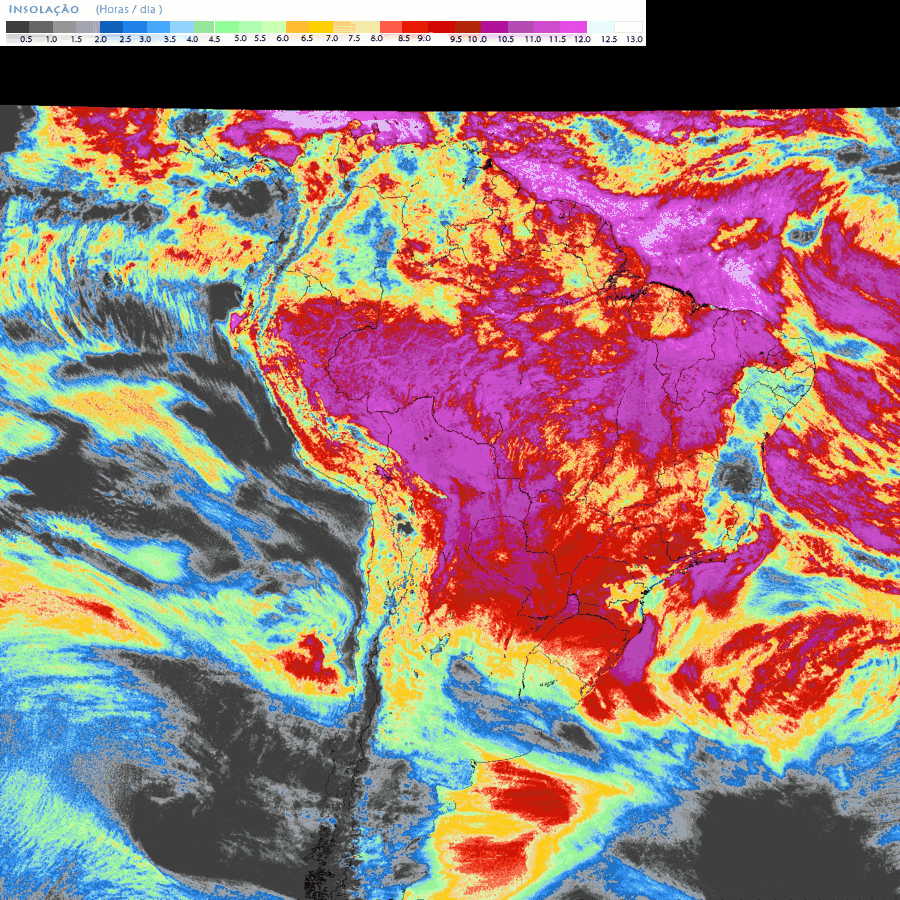The width and height of the screenshot is (900, 900).
Task: Choose the peach swatch between 7.0 and 7.5
Action: pos(343,27)
